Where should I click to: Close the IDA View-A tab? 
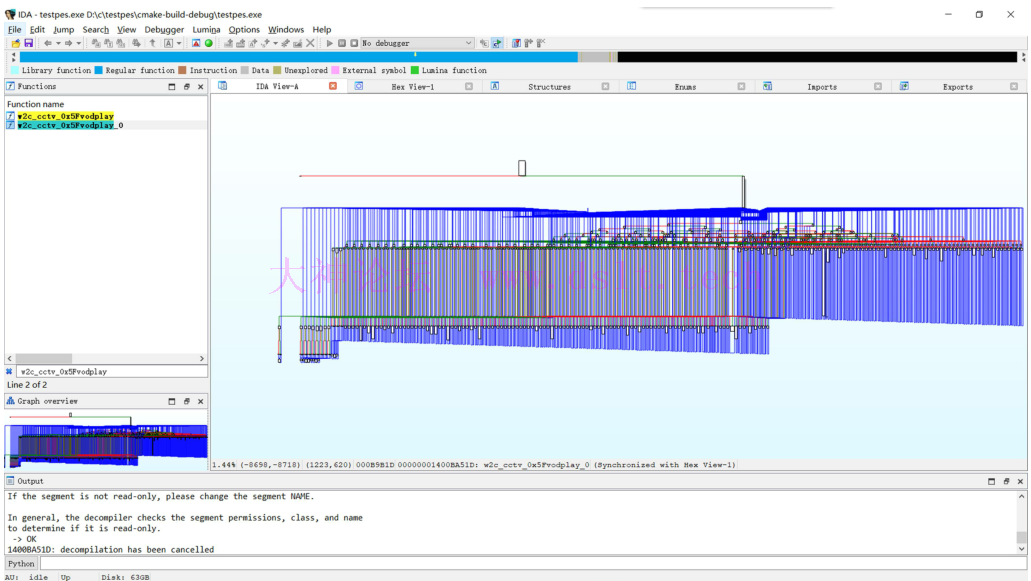coord(333,86)
